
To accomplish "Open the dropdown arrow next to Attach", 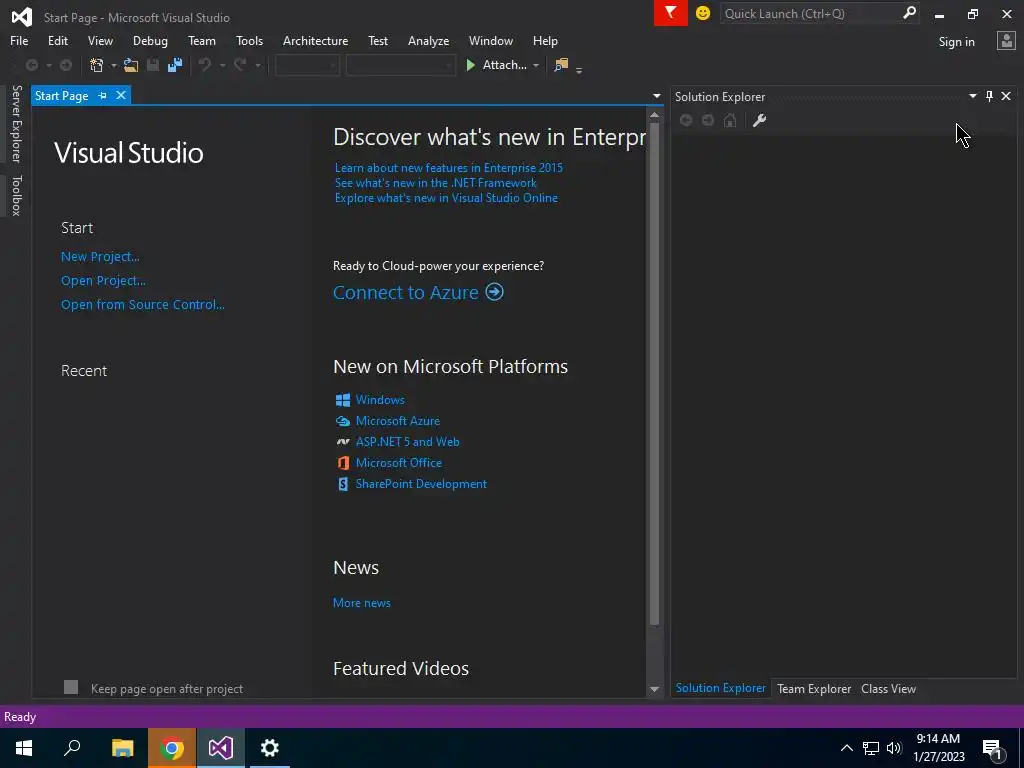I will point(536,65).
